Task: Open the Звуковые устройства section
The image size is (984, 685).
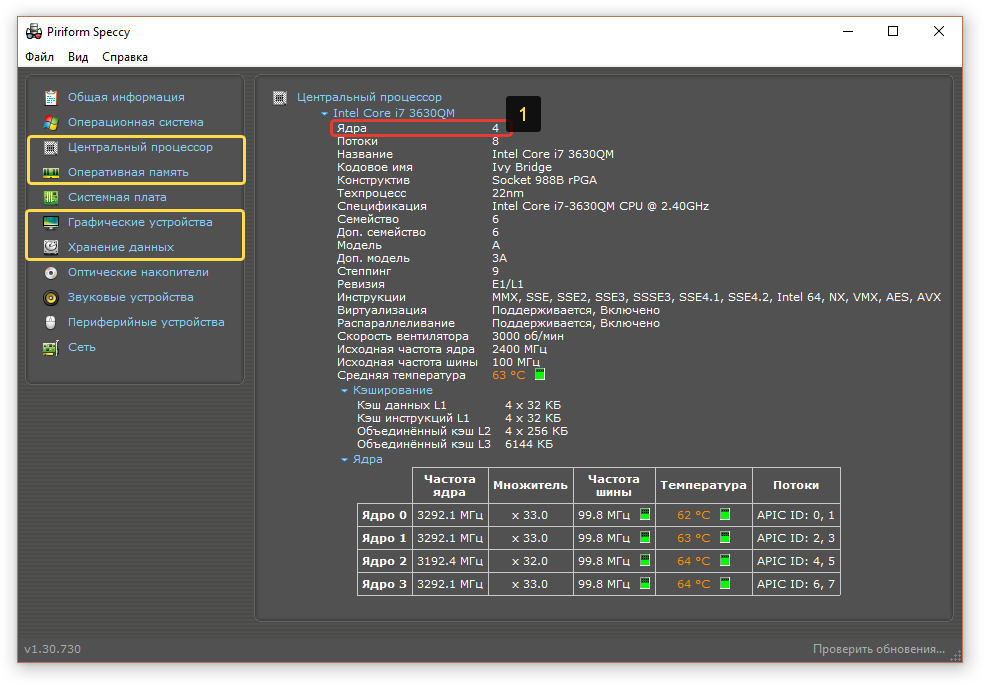Action: pyautogui.click(x=131, y=297)
